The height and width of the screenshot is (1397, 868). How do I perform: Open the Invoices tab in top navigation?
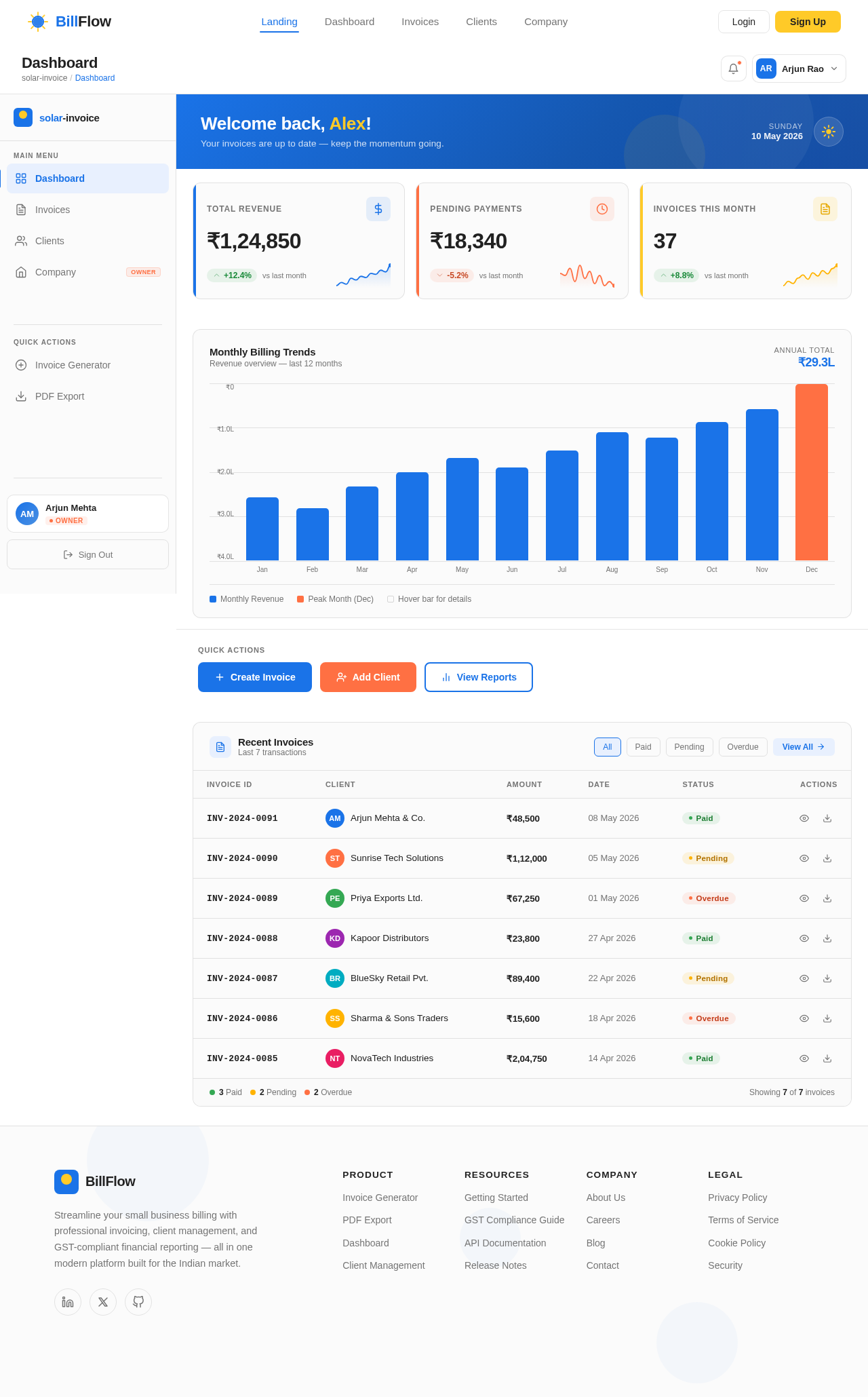click(x=420, y=22)
